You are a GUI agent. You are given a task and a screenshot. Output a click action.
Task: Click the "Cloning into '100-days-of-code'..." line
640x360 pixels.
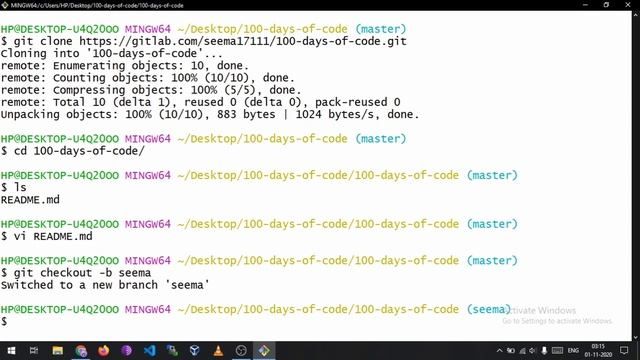pos(111,53)
